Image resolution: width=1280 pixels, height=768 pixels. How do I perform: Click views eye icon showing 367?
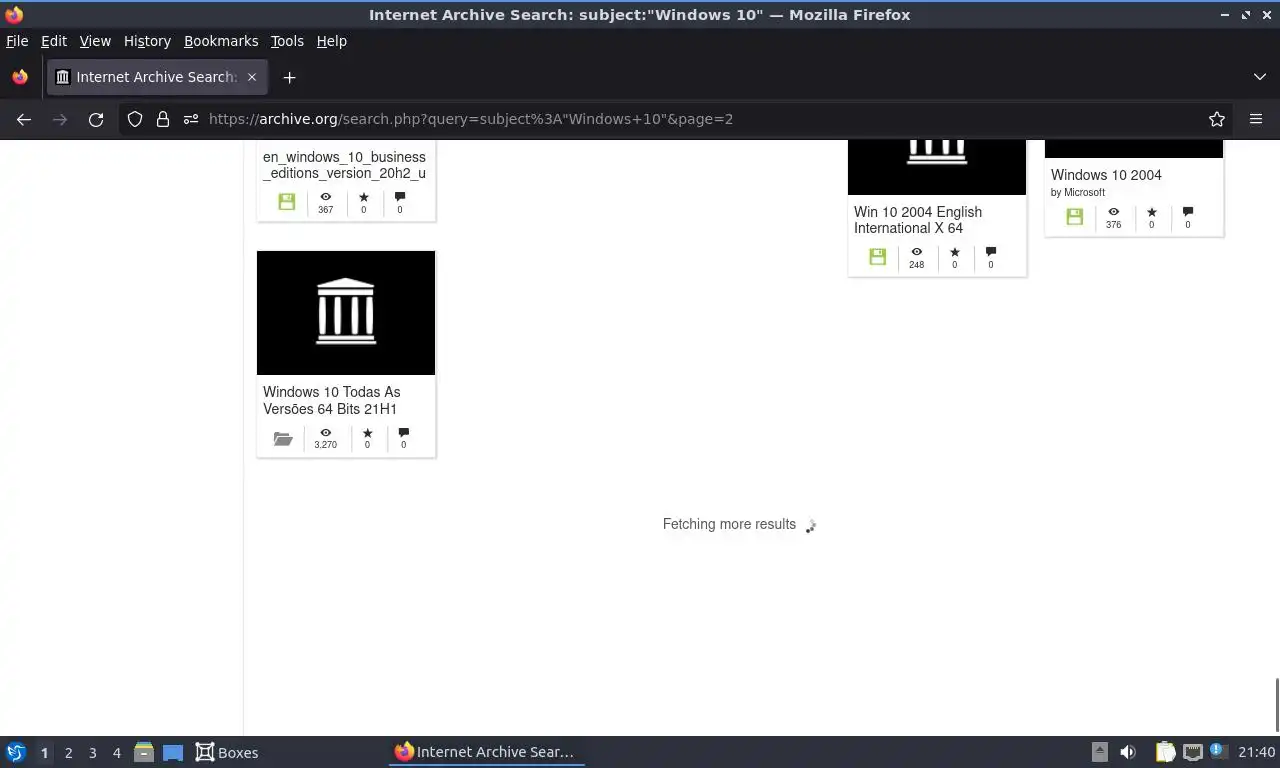pyautogui.click(x=326, y=198)
